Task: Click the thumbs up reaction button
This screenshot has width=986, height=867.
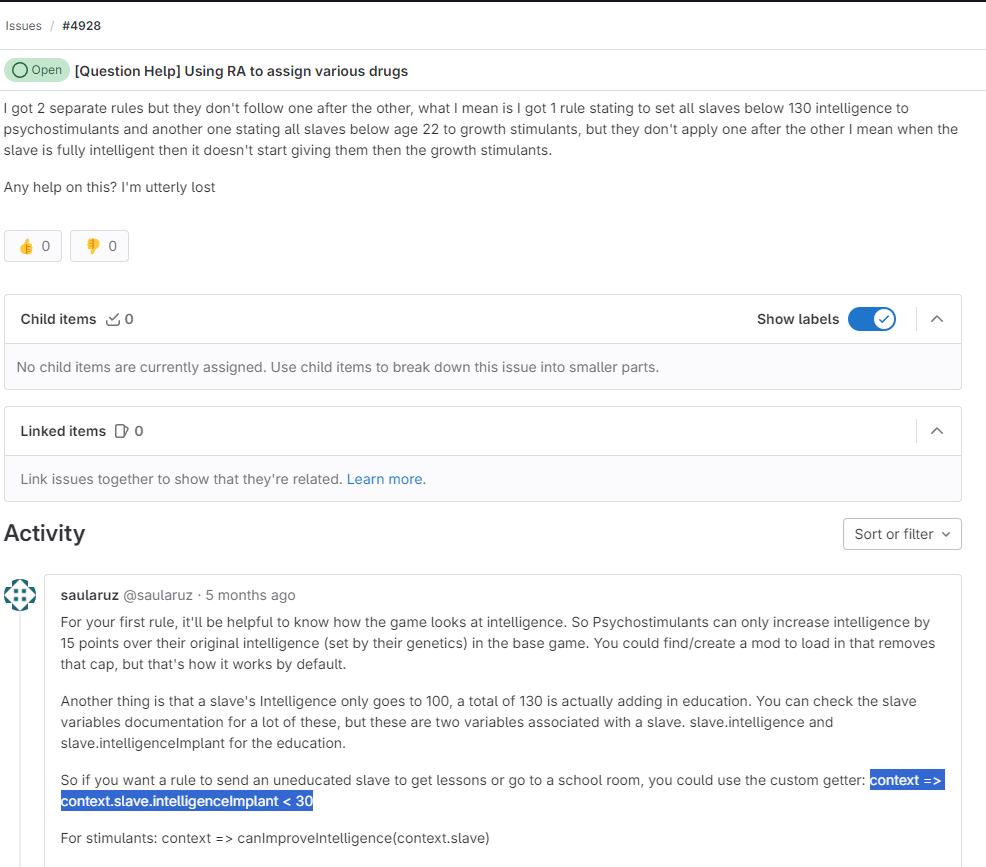Action: pos(33,246)
